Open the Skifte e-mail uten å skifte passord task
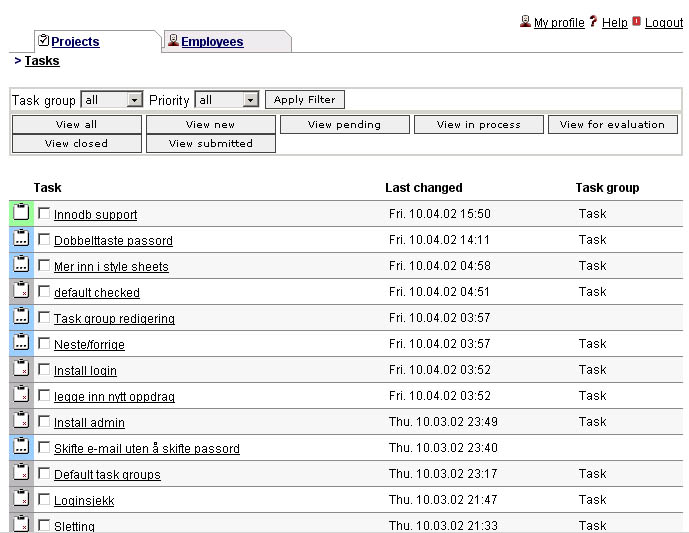 click(x=147, y=448)
